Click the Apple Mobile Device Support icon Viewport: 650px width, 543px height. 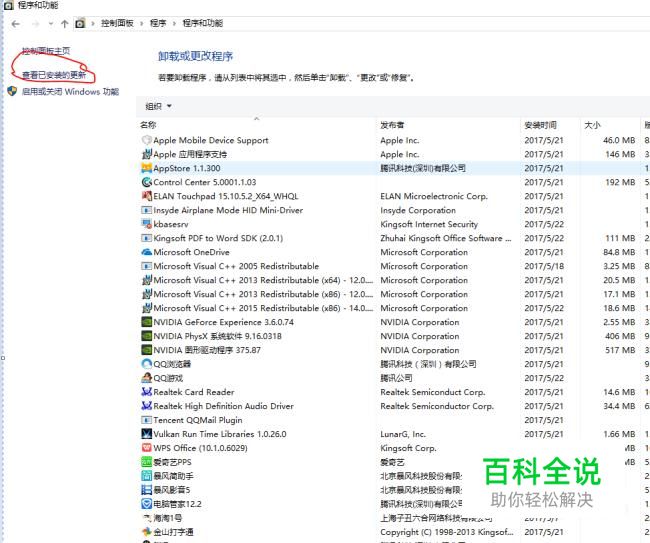tap(146, 140)
